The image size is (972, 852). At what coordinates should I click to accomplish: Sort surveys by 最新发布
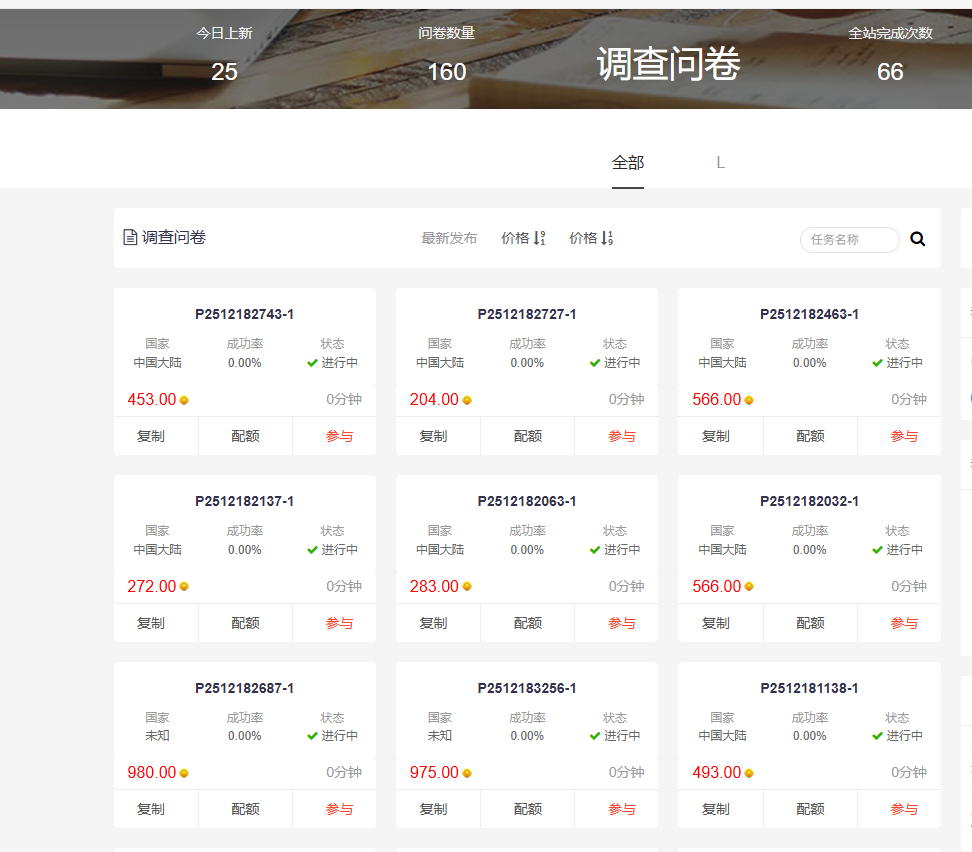[449, 238]
